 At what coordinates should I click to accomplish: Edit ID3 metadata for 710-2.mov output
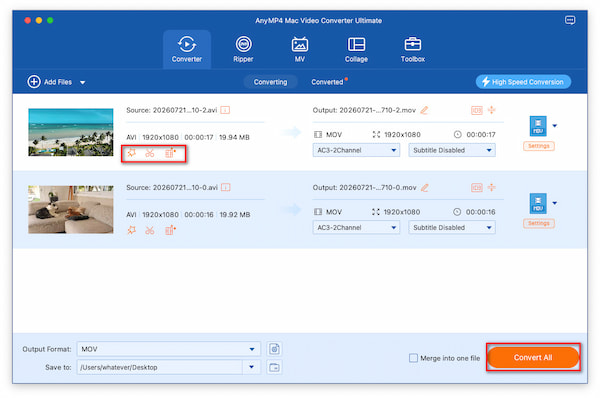click(x=476, y=111)
